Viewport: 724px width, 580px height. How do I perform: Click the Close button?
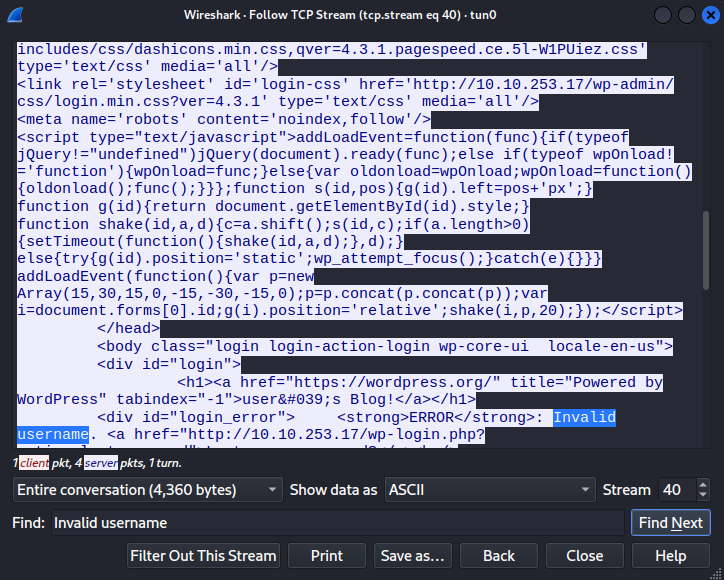pos(585,556)
